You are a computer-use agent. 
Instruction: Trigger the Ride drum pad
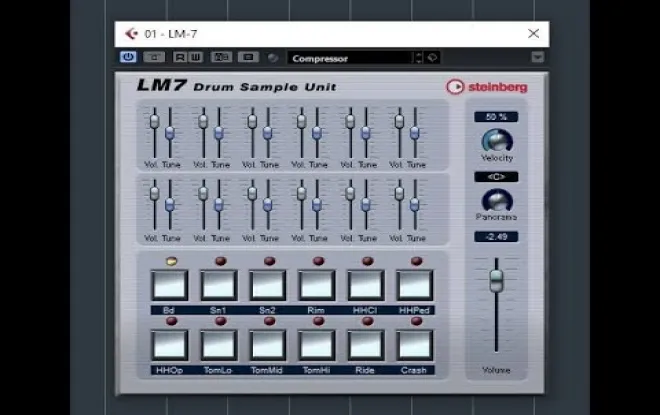[365, 345]
